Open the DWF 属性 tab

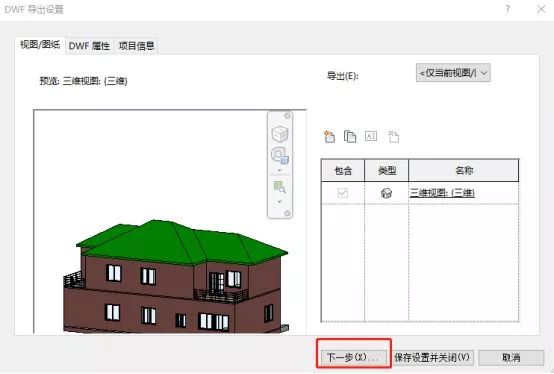(89, 46)
